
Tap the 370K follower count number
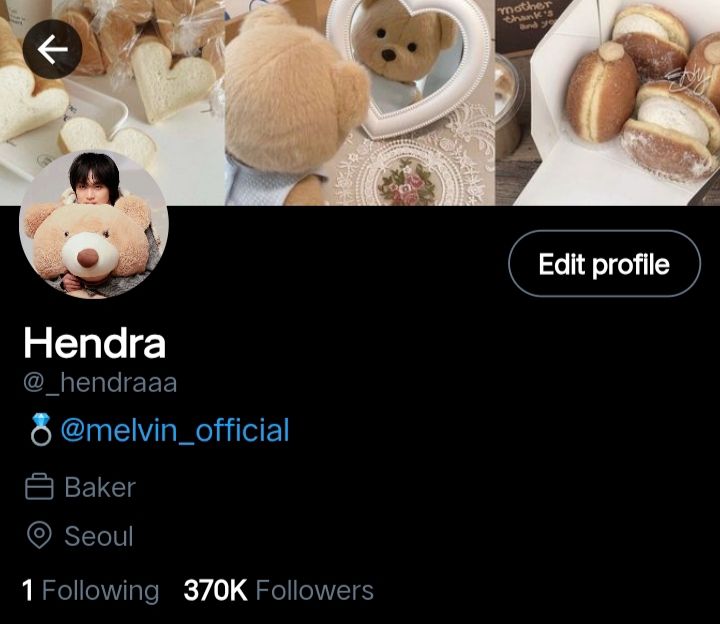coord(215,590)
